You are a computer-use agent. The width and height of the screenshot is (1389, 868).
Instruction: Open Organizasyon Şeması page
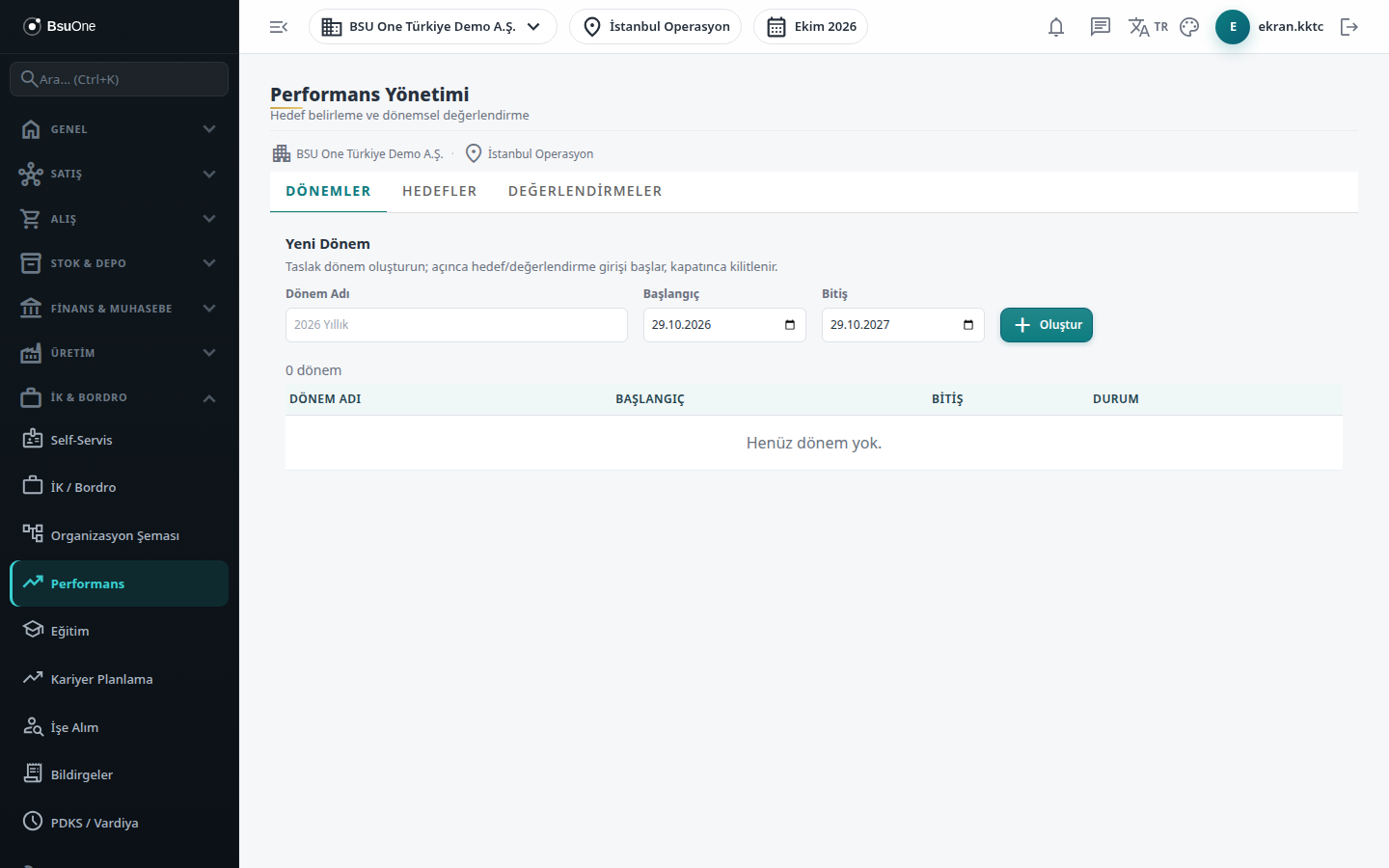pos(120,535)
